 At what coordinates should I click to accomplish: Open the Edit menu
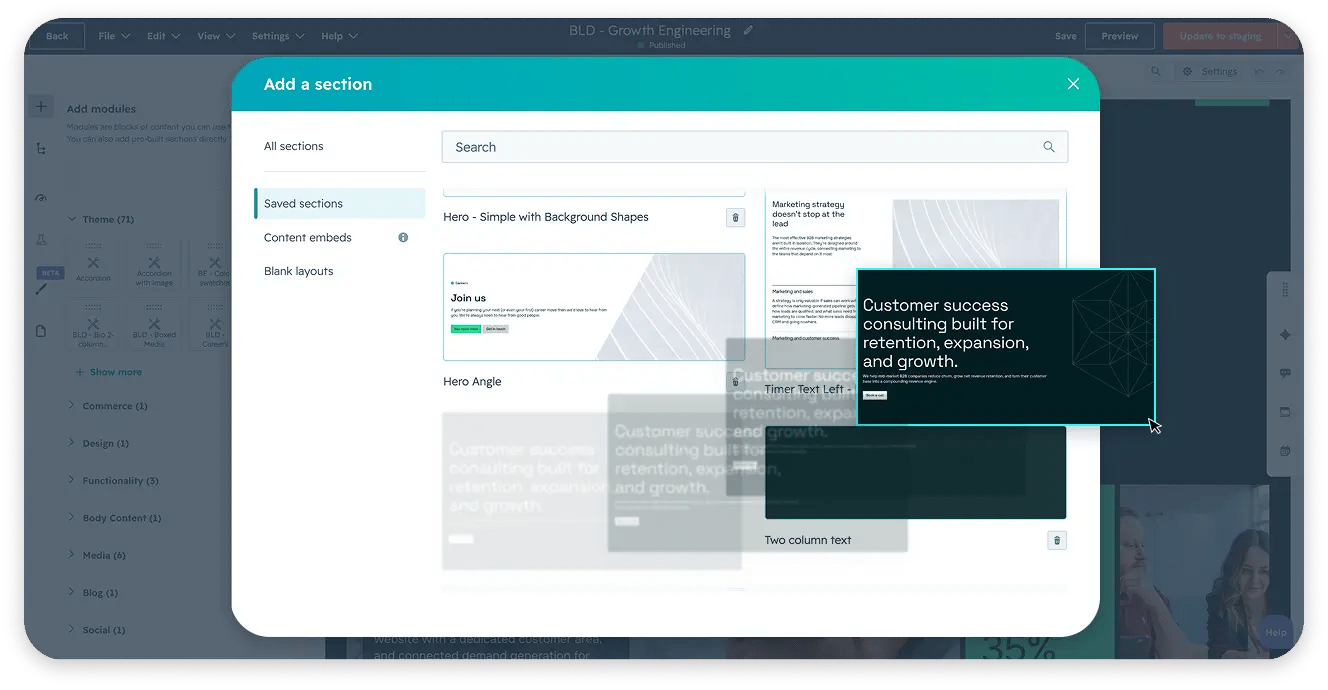(x=163, y=36)
